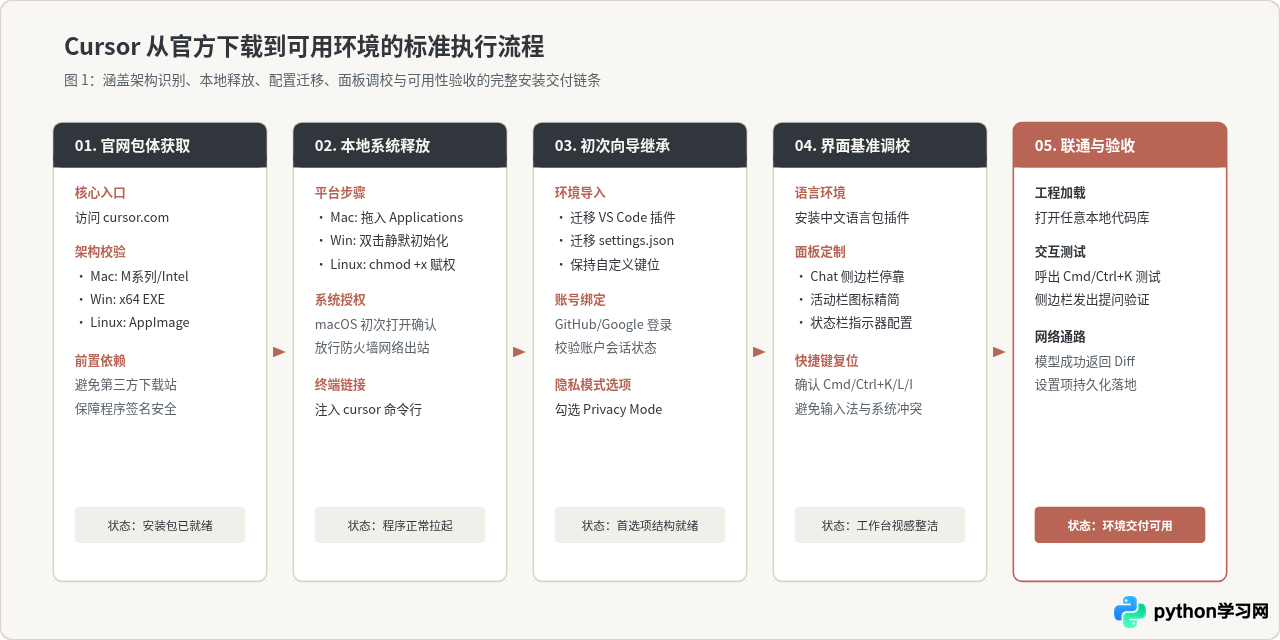This screenshot has height=640, width=1280.
Task: Select the '01. 官网包体获取' card header
Action: [x=160, y=145]
